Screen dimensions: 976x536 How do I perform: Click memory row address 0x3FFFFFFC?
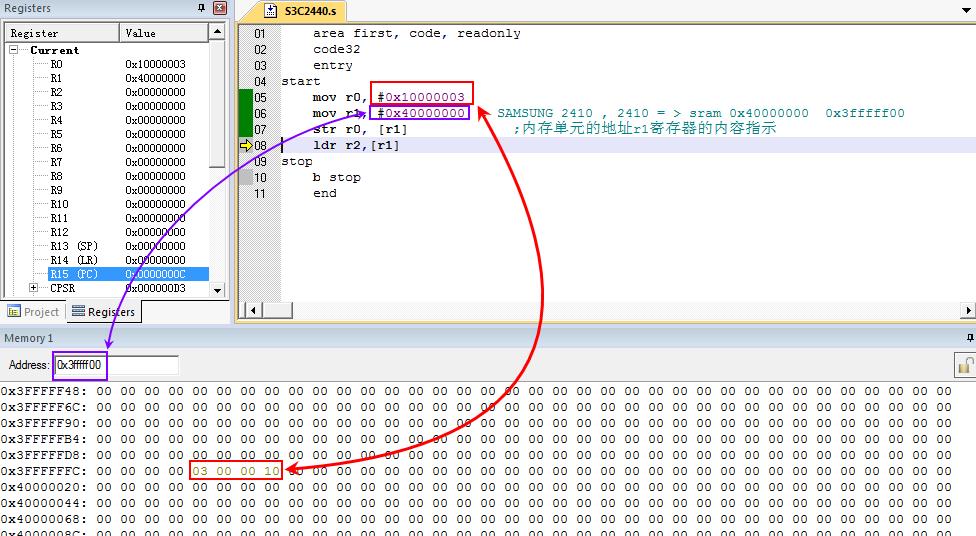pyautogui.click(x=44, y=471)
